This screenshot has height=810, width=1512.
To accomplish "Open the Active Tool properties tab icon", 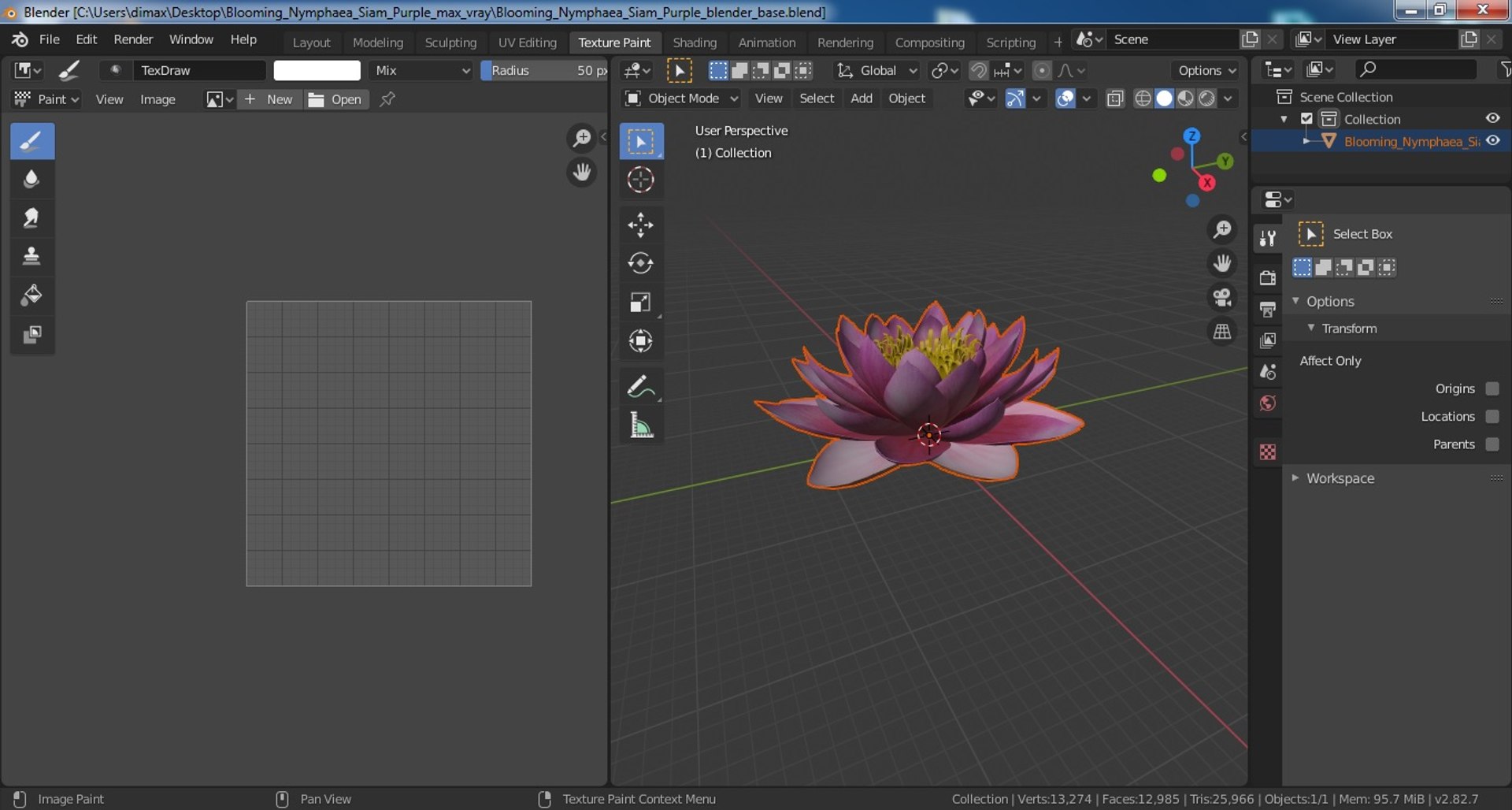I will (1268, 239).
